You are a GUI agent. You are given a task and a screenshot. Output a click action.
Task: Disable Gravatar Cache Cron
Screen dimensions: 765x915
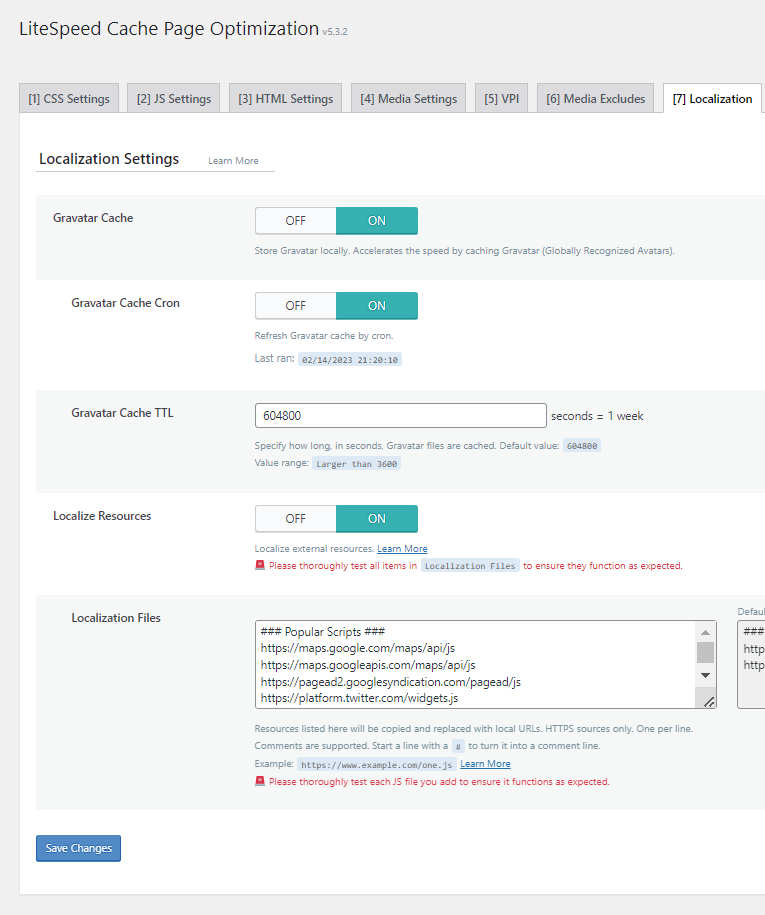296,306
